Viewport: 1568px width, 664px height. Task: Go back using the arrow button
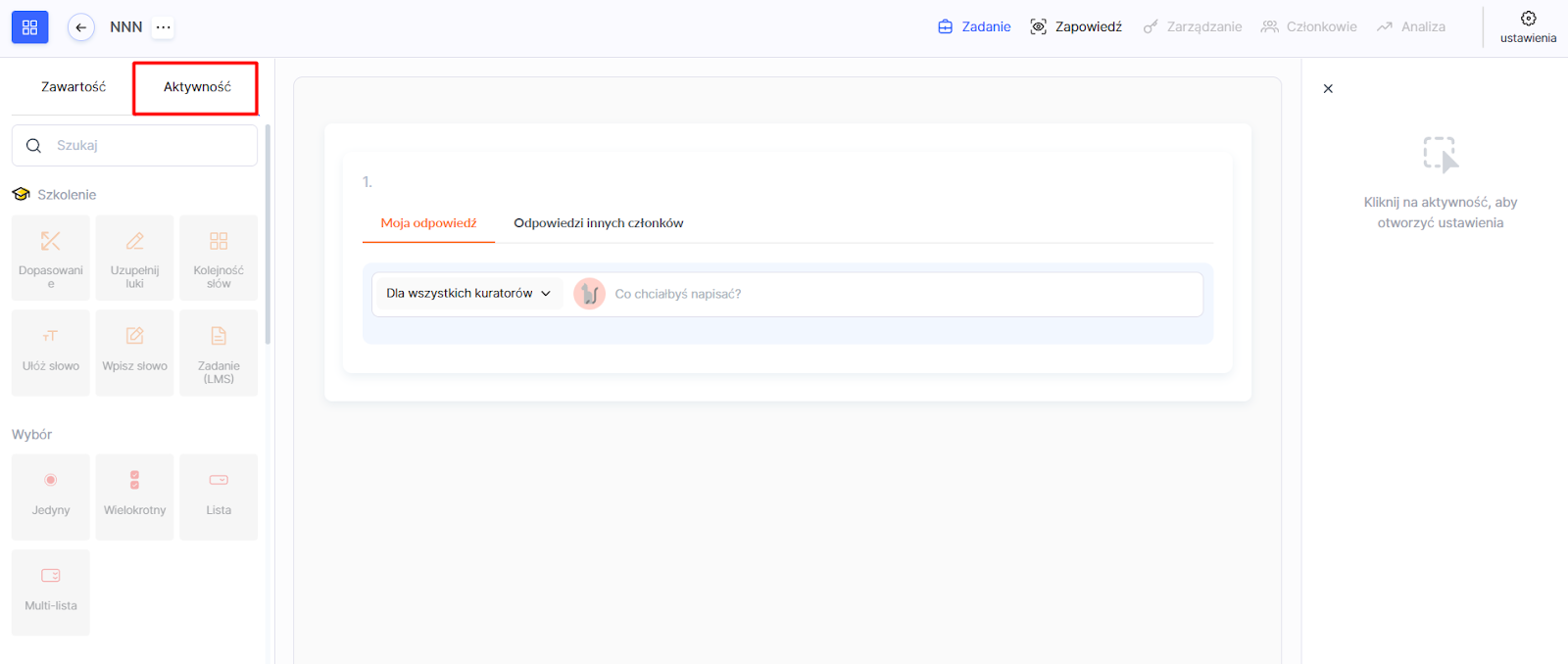(x=81, y=27)
